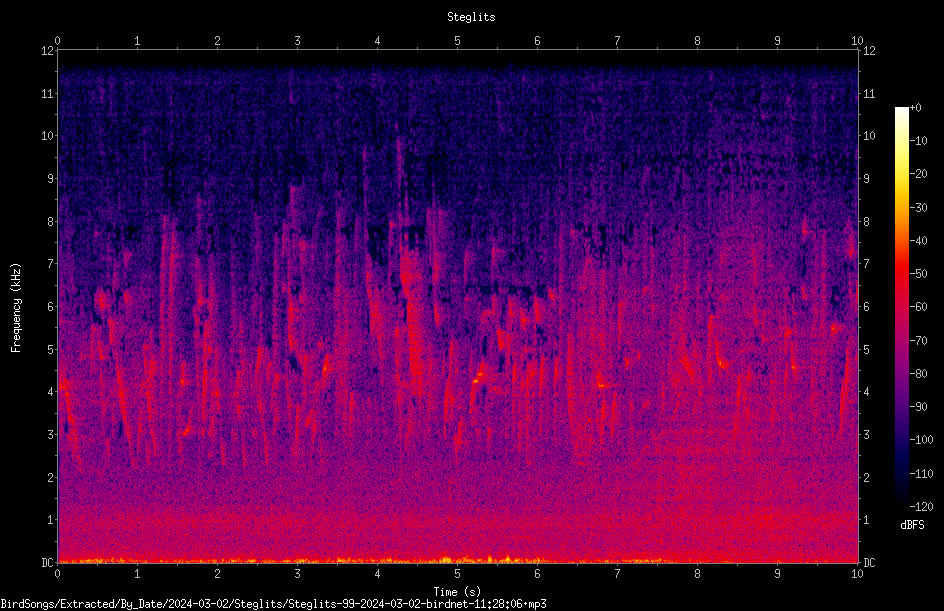The height and width of the screenshot is (611, 944).
Task: Select the 5 second mark on bottom time axis
Action: (x=458, y=574)
